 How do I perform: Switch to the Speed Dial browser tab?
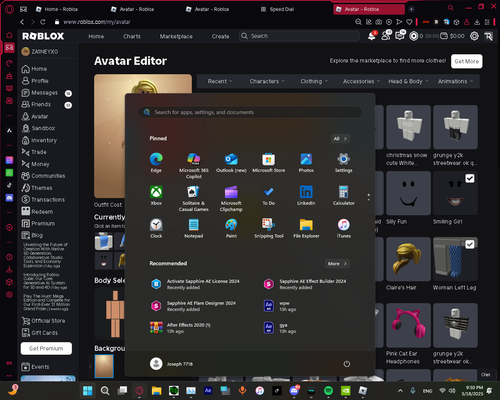click(282, 9)
